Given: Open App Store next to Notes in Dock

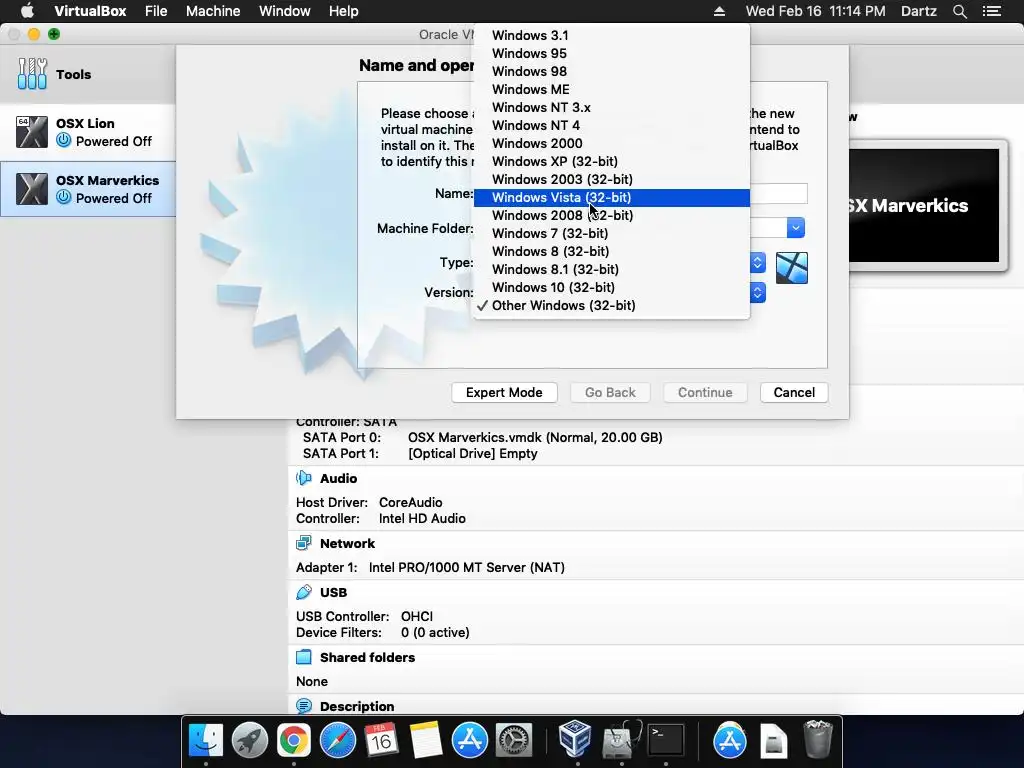Looking at the screenshot, I should (470, 741).
